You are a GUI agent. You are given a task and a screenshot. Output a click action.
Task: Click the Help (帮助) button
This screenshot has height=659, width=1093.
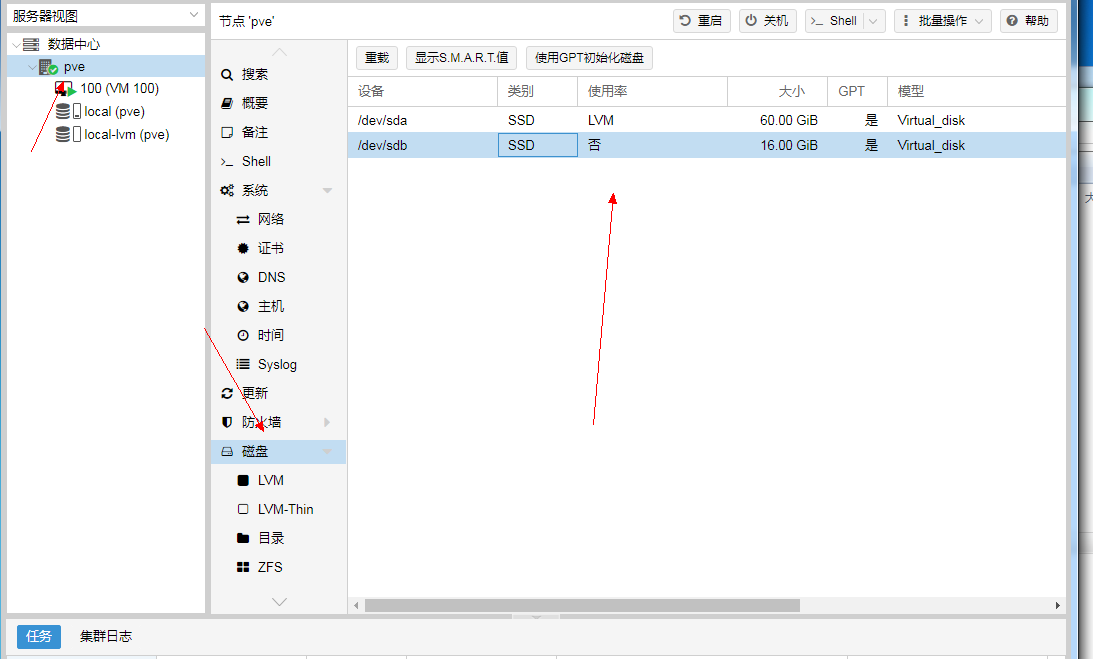[1028, 21]
